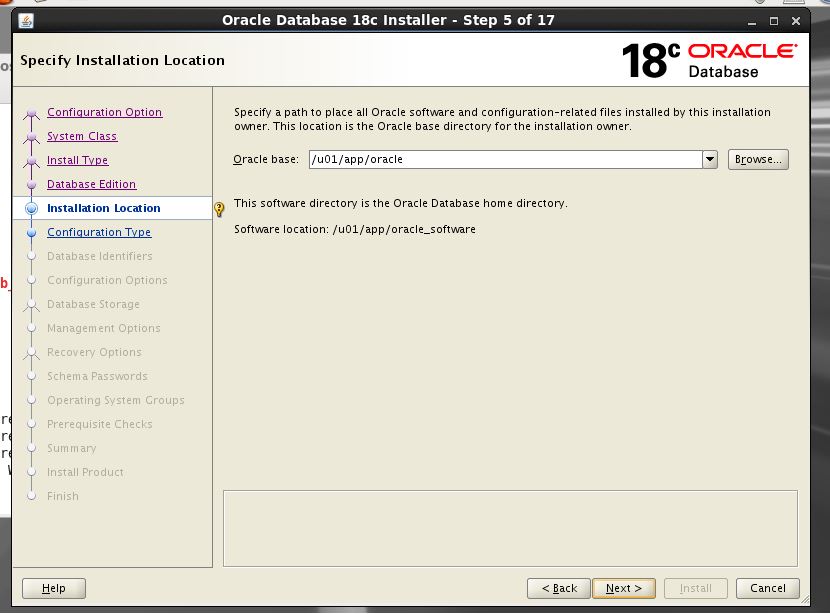
Task: Click the Oracle 18c Database logo
Action: tap(709, 60)
